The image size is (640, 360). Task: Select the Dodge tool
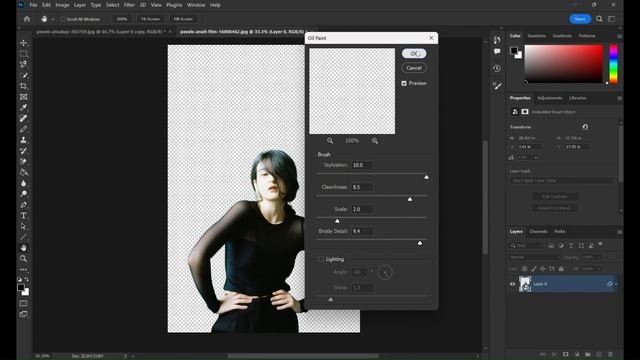(x=24, y=194)
